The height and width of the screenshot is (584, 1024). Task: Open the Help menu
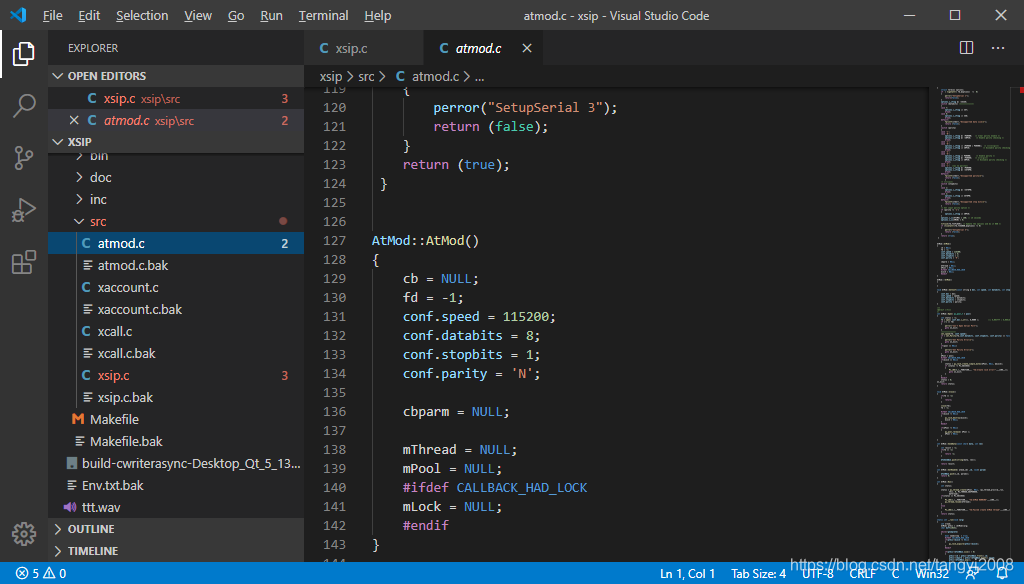click(x=377, y=15)
